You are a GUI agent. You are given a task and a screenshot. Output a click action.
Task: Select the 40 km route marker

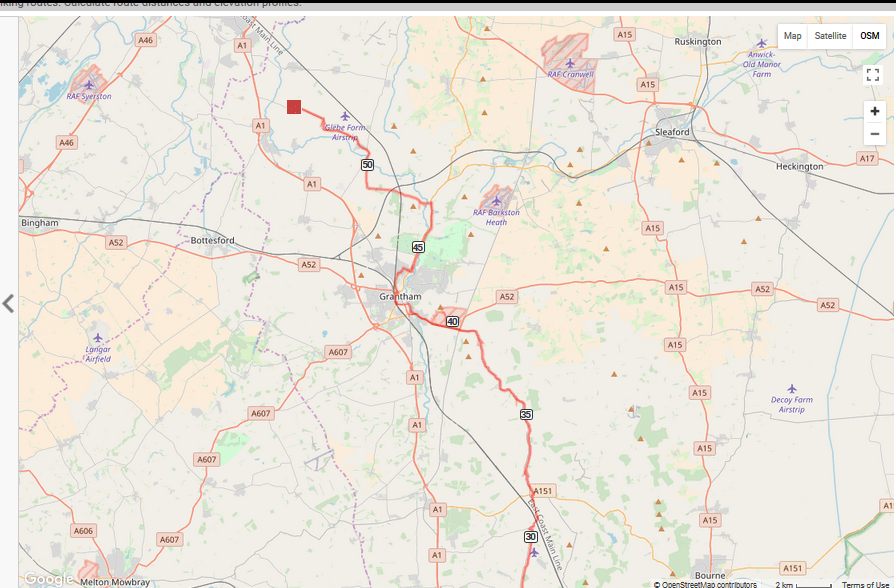pos(452,322)
